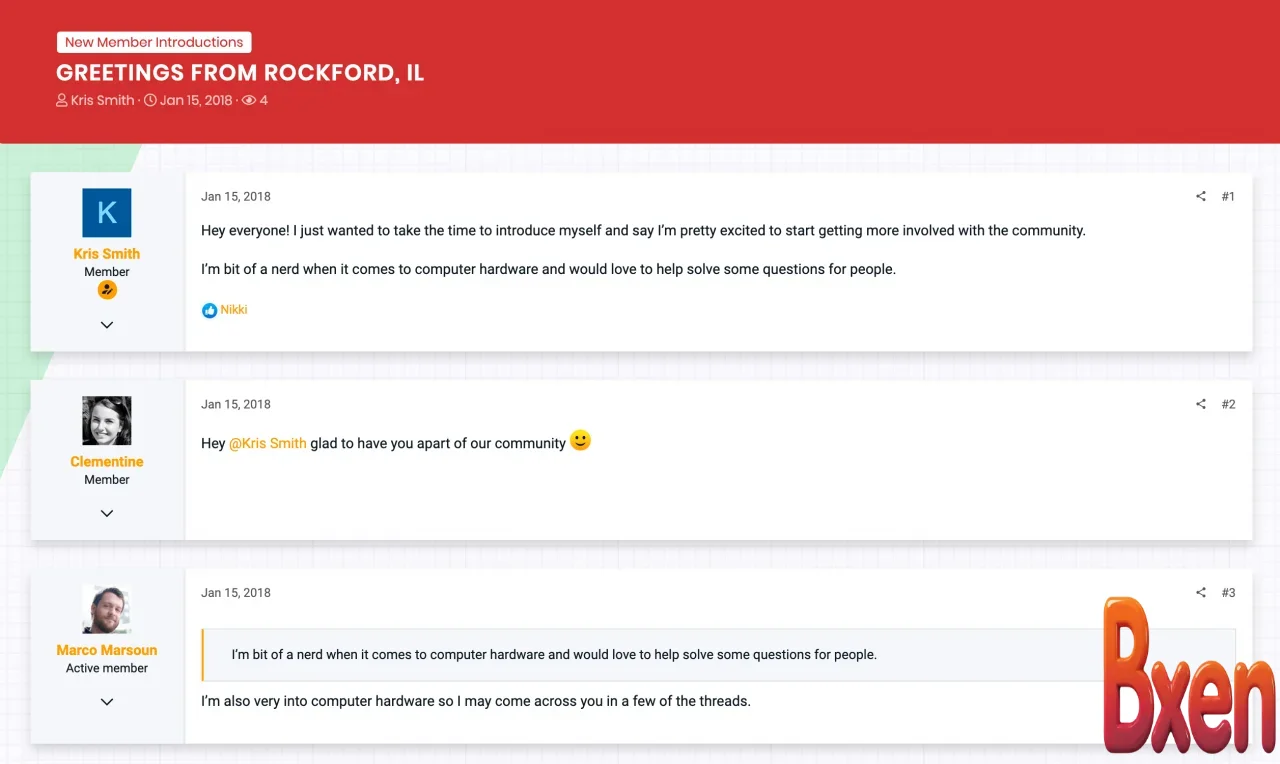Open Marco Marsoun's profile name link
This screenshot has height=764, width=1280.
[x=107, y=649]
